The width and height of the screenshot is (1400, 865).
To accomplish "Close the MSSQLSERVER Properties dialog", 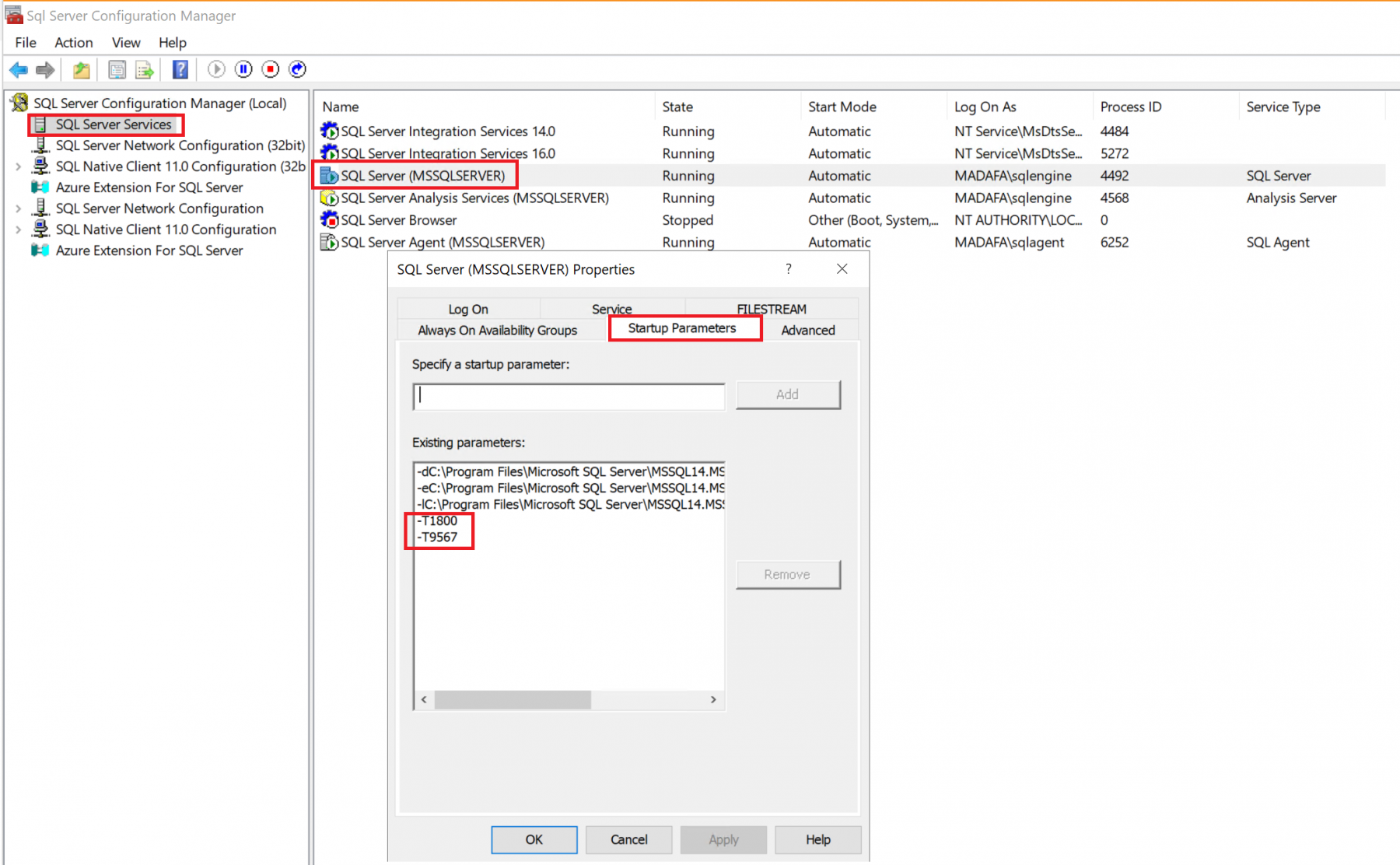I will pyautogui.click(x=842, y=269).
